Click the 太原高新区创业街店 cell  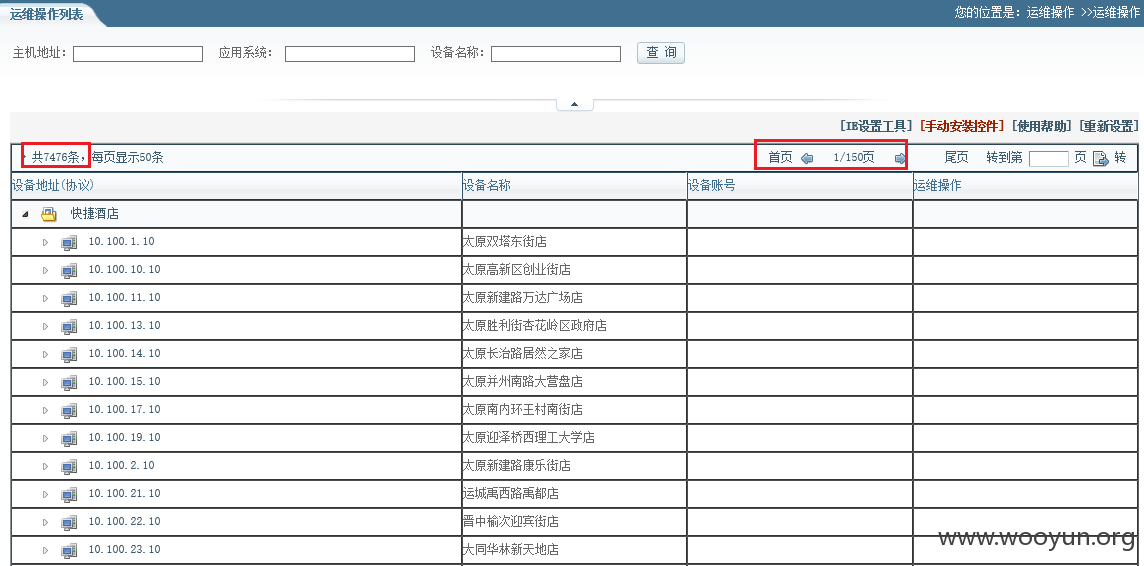574,270
